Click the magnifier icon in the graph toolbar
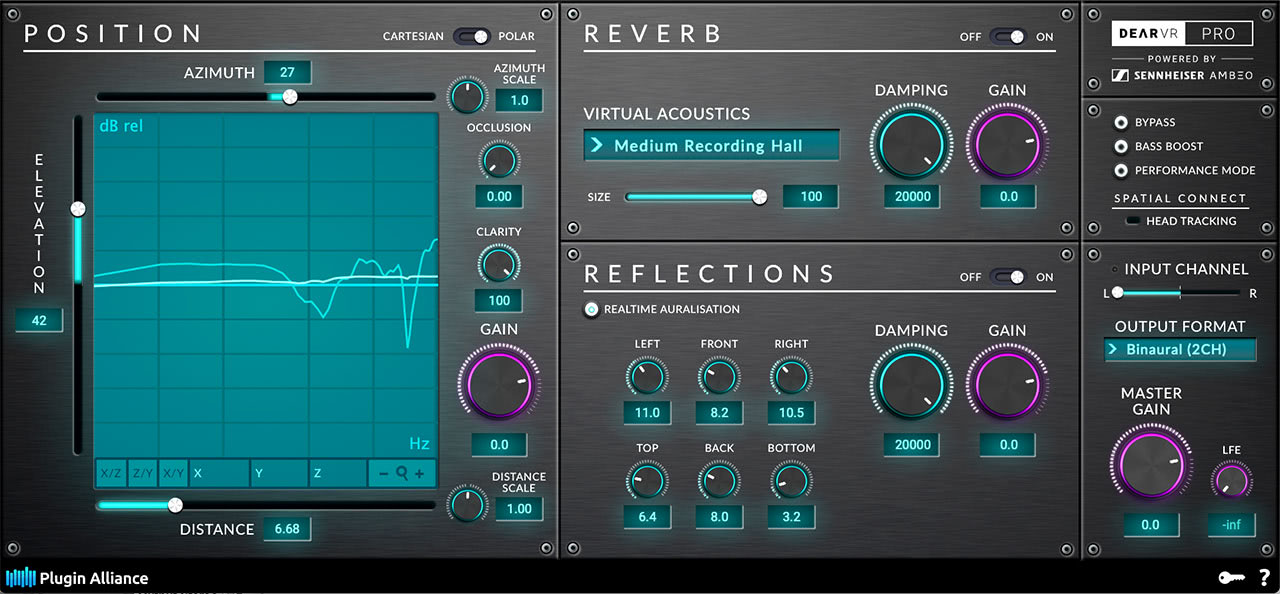Image resolution: width=1280 pixels, height=594 pixels. (402, 473)
